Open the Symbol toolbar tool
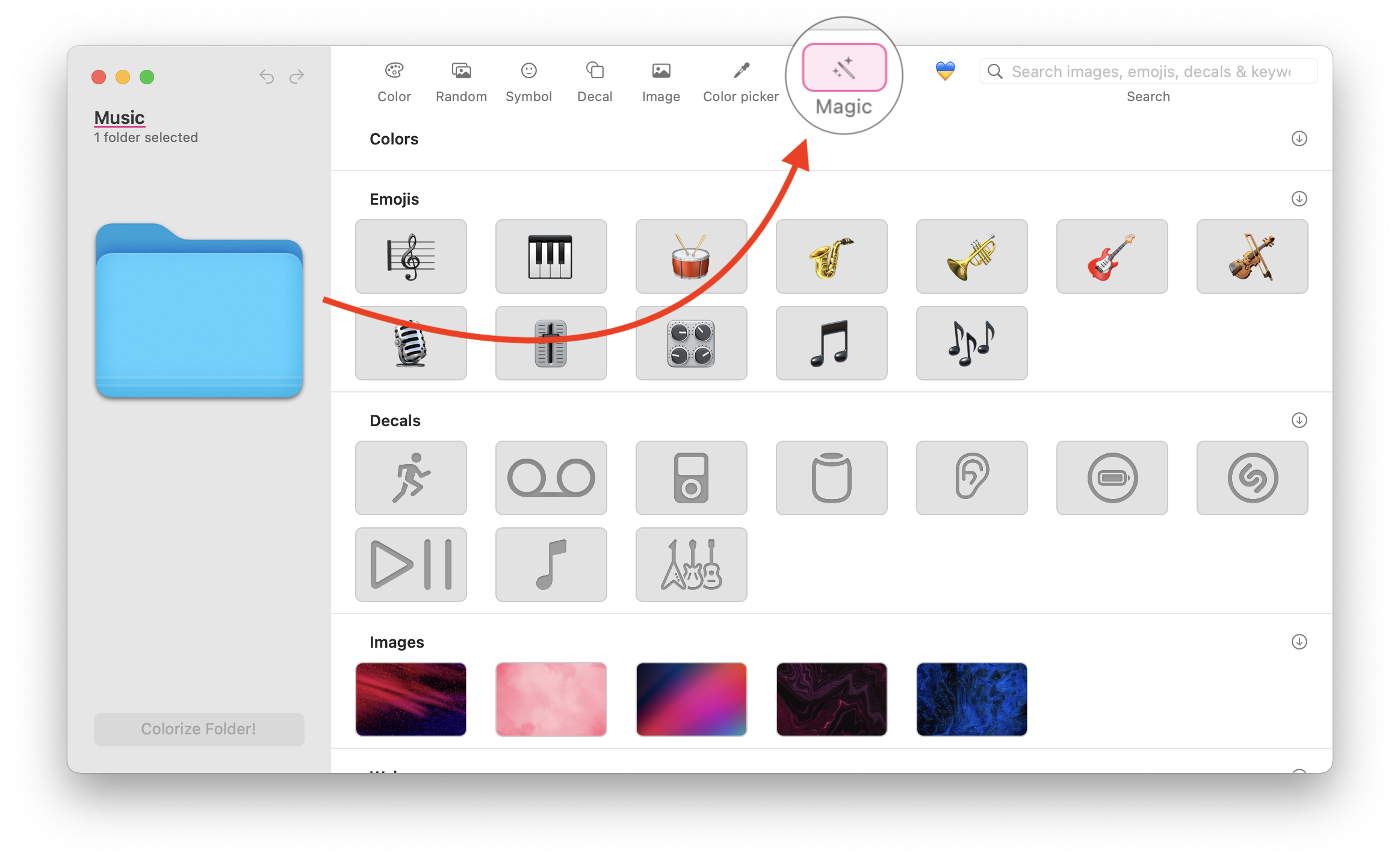This screenshot has height=862, width=1400. [528, 81]
